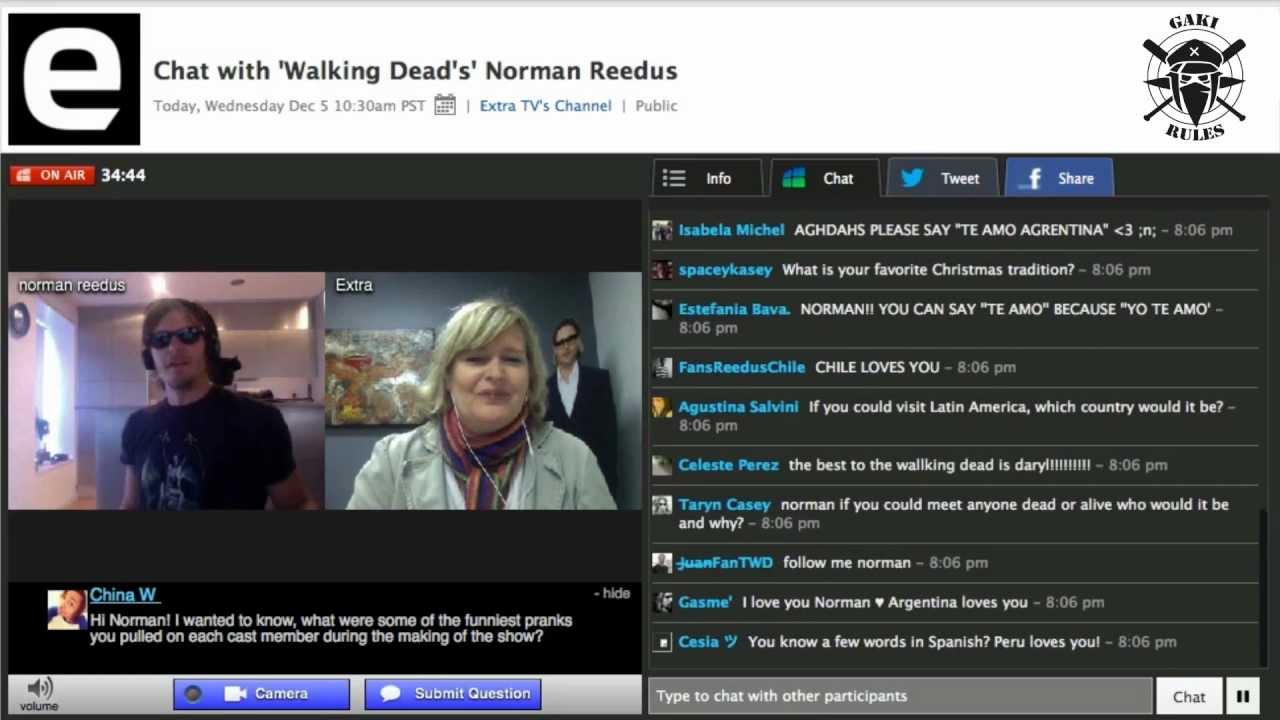View China W's avatar in question box
1280x720 pixels.
point(67,609)
